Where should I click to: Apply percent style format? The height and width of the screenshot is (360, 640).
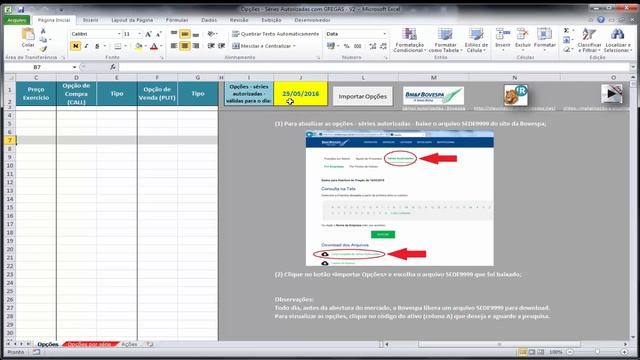point(347,46)
